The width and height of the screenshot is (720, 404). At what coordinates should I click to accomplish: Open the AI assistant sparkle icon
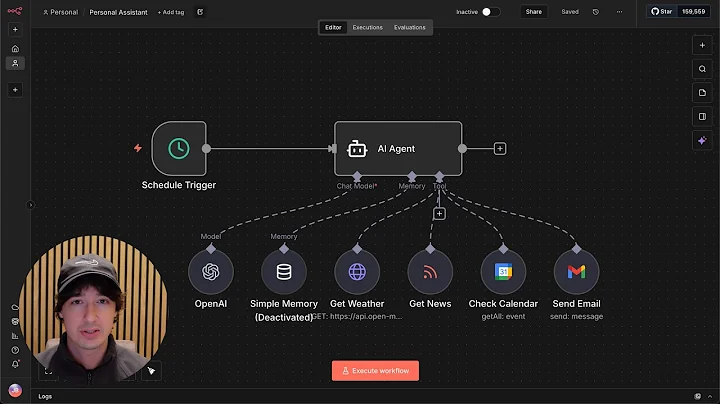(x=702, y=140)
